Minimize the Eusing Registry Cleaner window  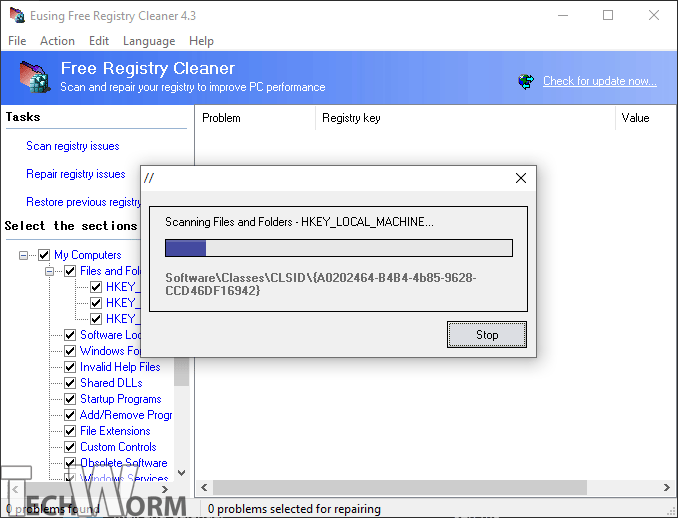(563, 15)
